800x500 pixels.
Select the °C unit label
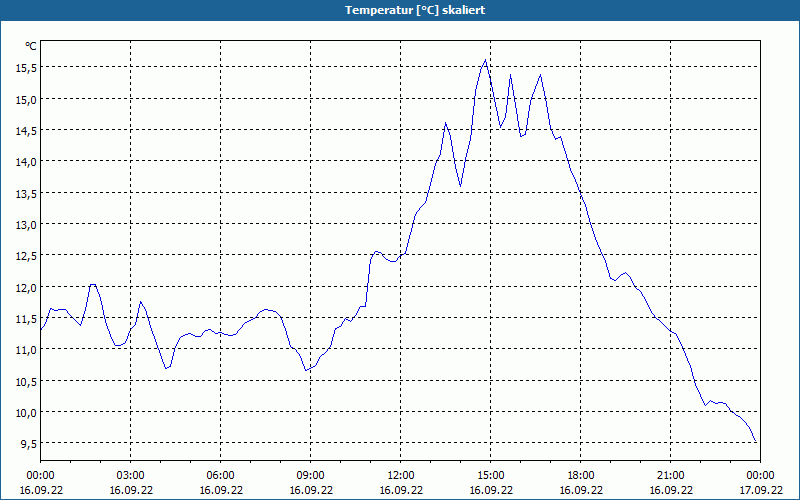point(31,46)
